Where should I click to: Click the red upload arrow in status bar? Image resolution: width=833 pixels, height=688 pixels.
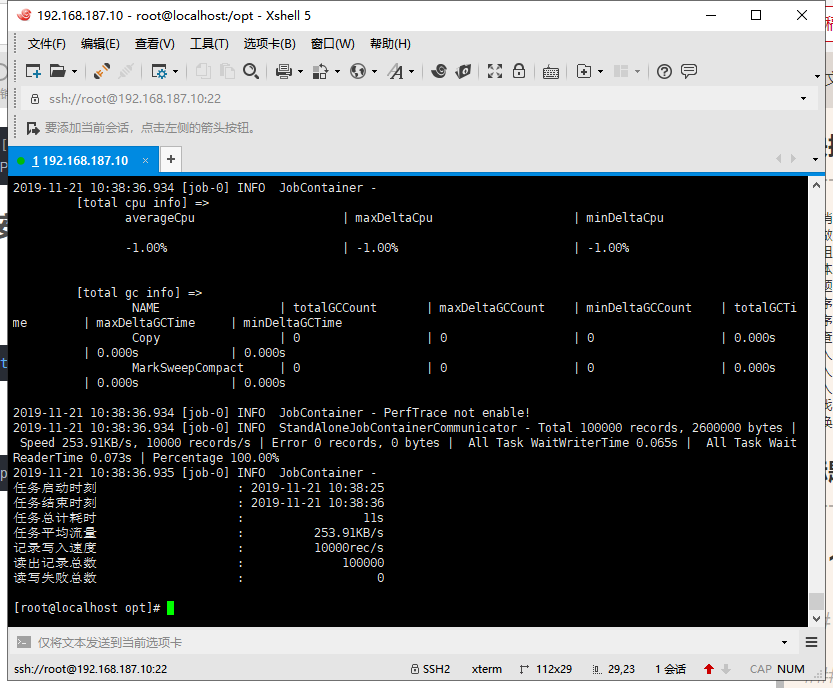(x=709, y=669)
